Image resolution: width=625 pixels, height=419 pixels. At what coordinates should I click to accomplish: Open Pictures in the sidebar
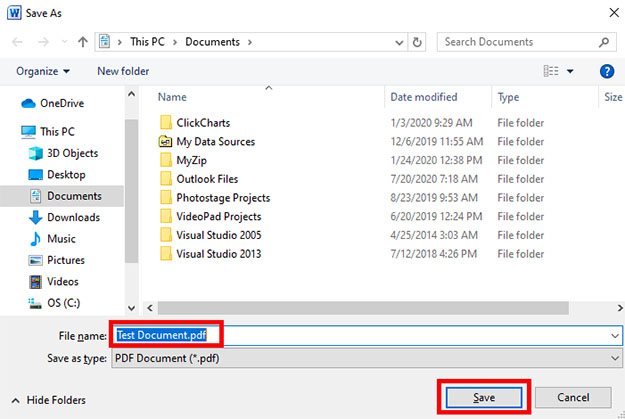coord(57,260)
